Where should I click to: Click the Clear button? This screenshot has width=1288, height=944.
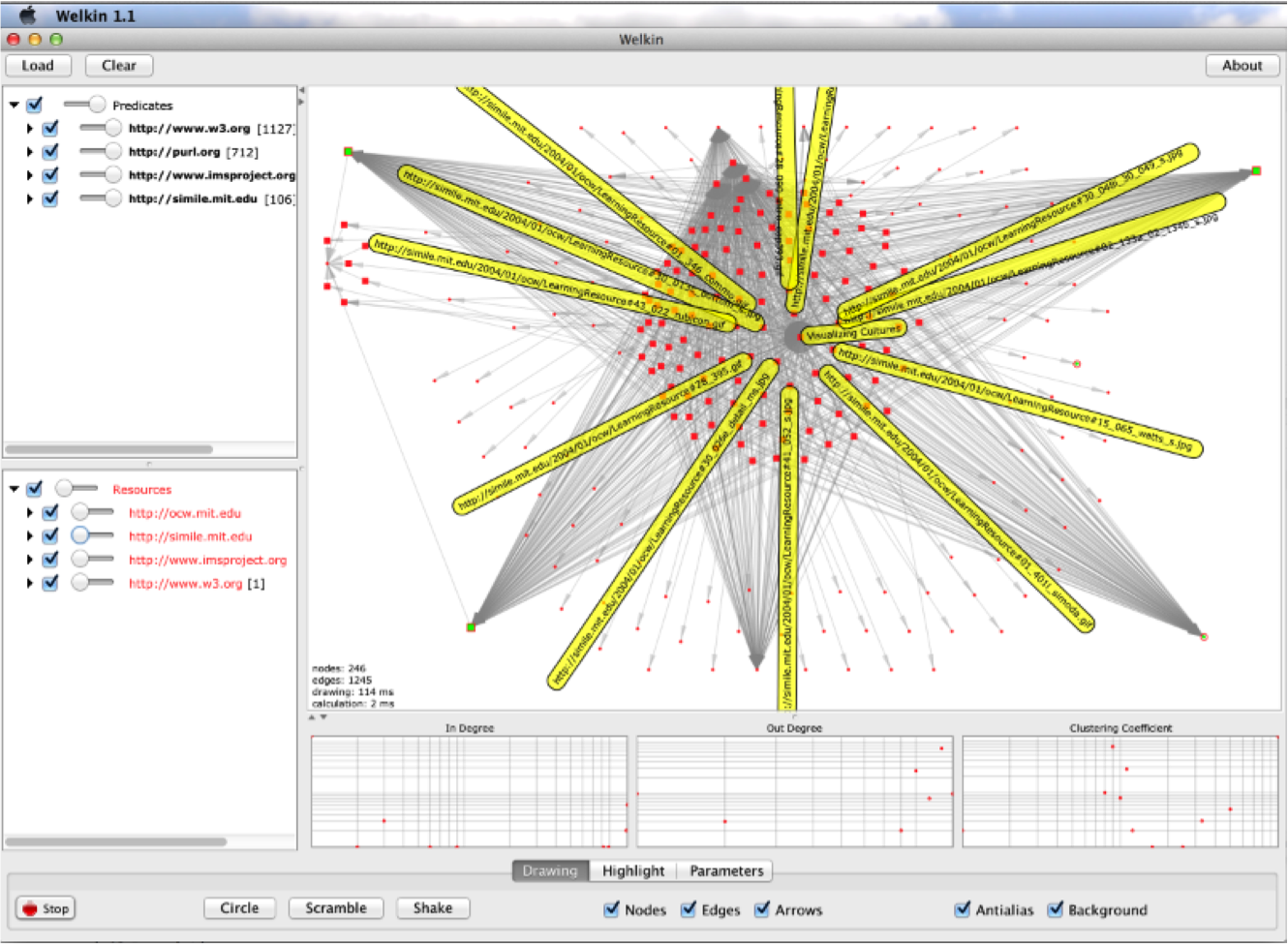(x=119, y=66)
